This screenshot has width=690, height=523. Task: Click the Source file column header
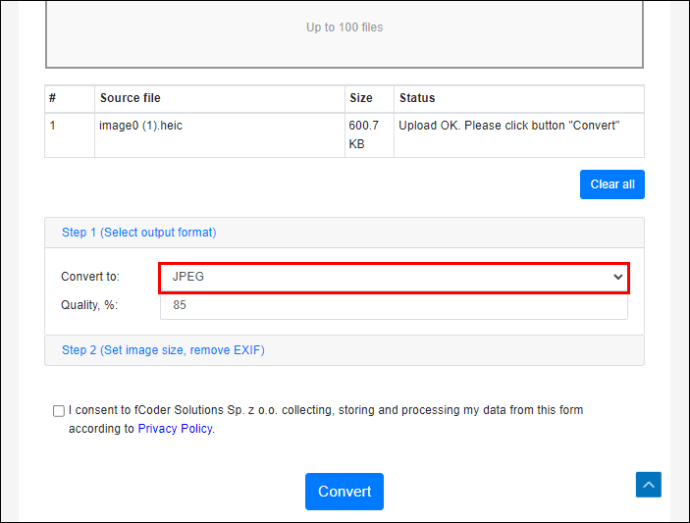(220, 98)
